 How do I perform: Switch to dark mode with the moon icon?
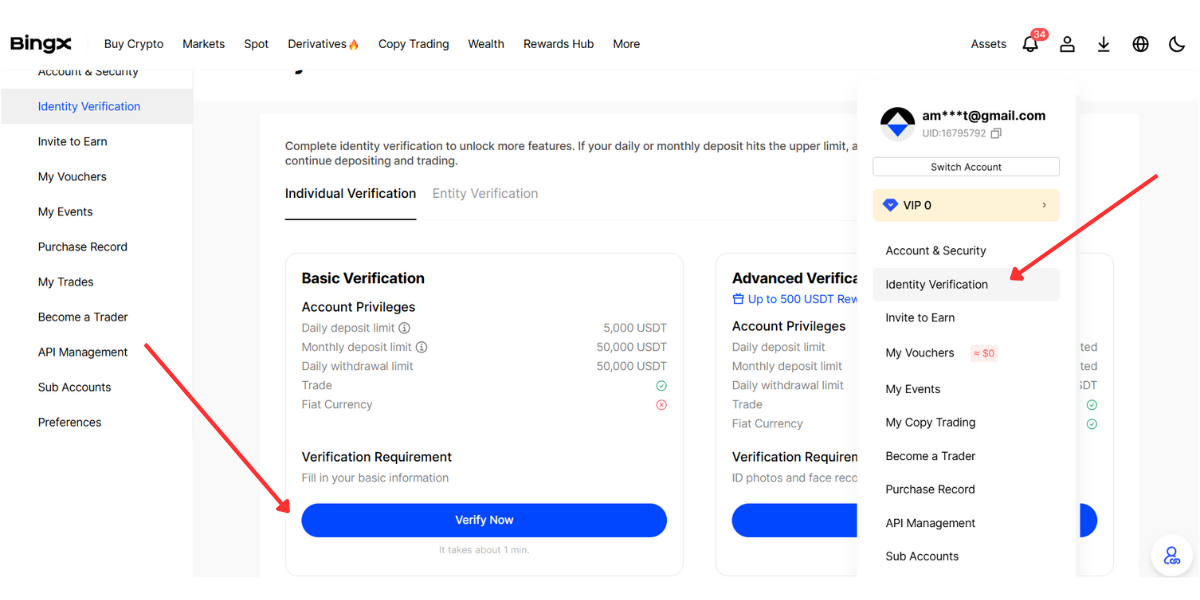point(1176,44)
